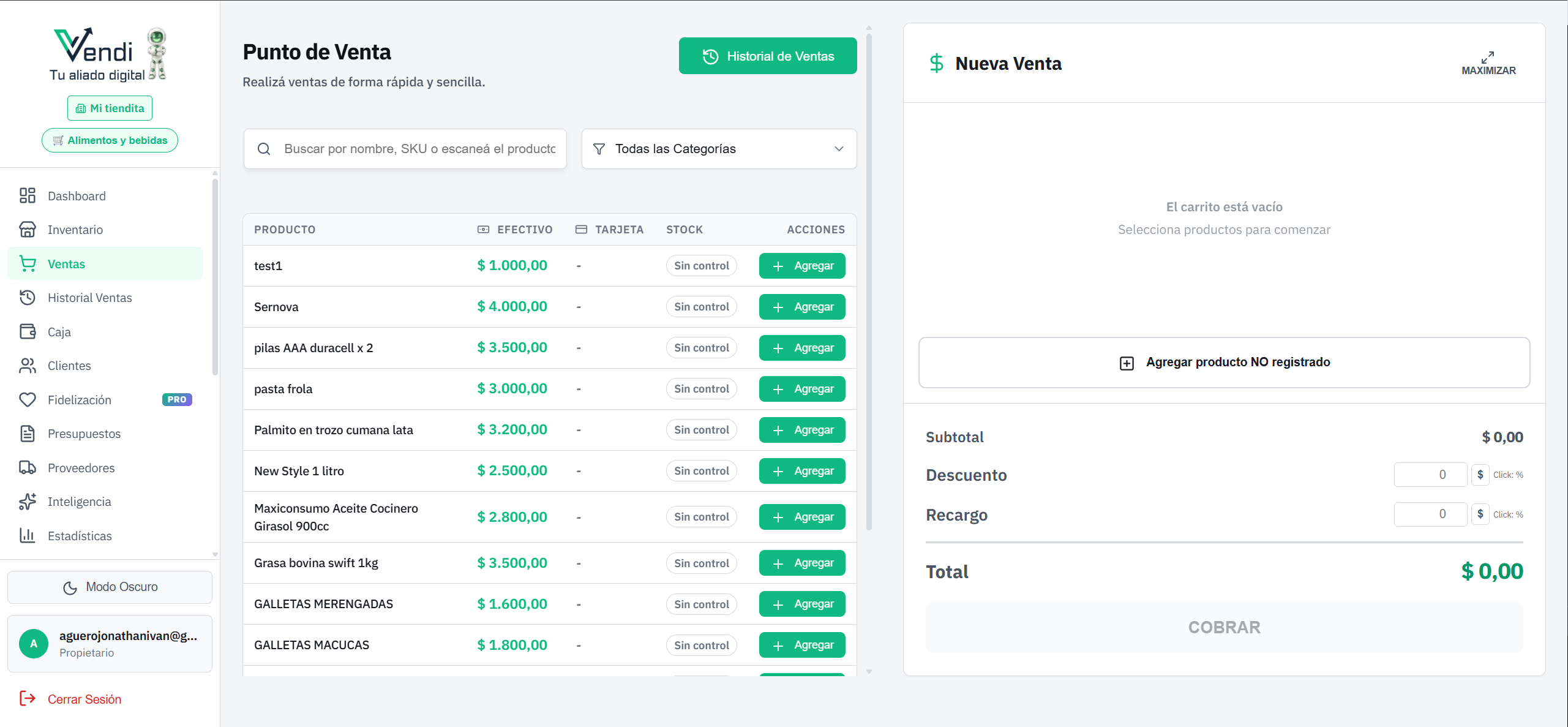This screenshot has width=1568, height=727.
Task: Open the Todas las Categorías dropdown
Action: pyautogui.click(x=718, y=149)
